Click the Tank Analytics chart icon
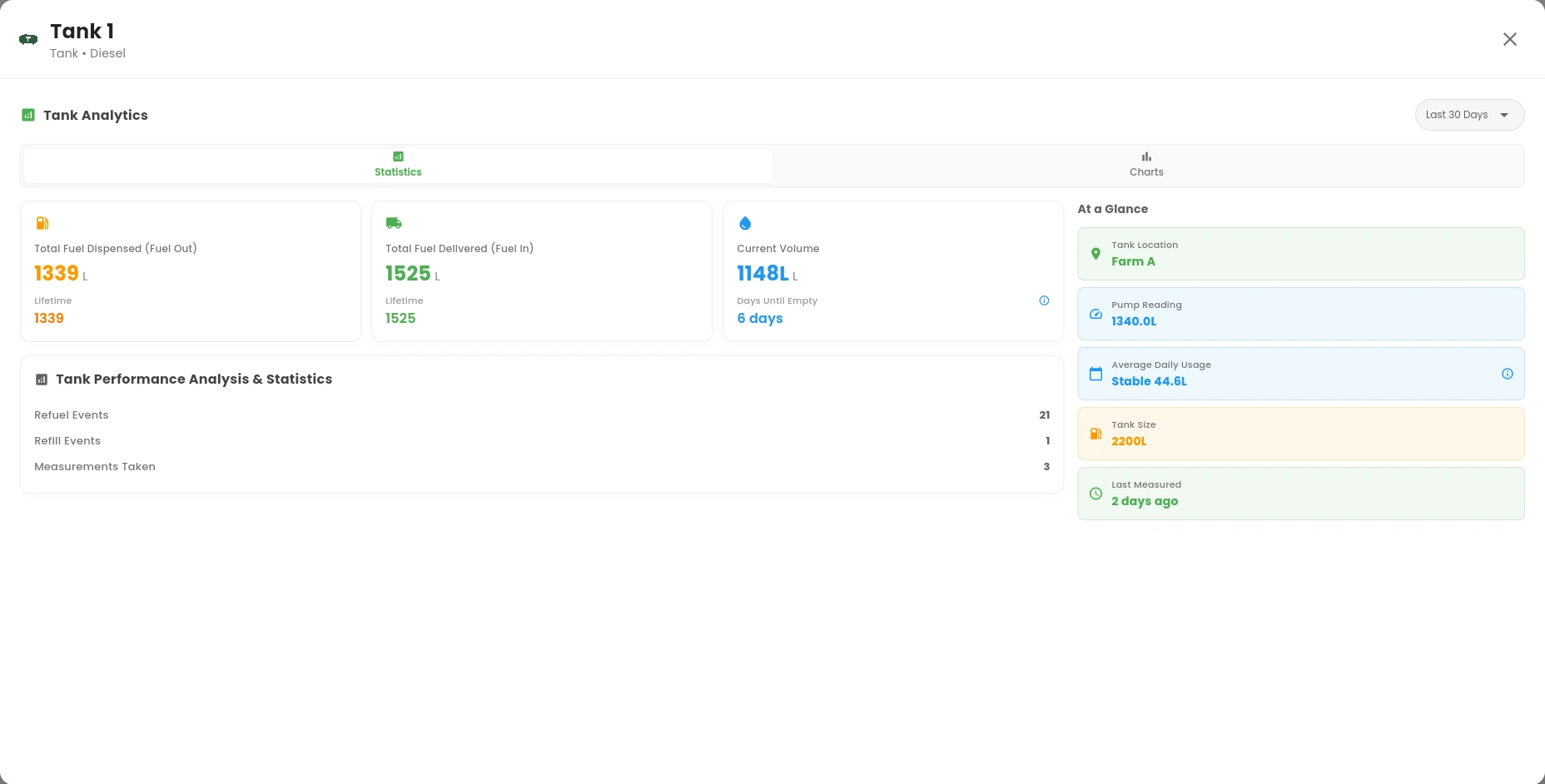 coord(28,115)
